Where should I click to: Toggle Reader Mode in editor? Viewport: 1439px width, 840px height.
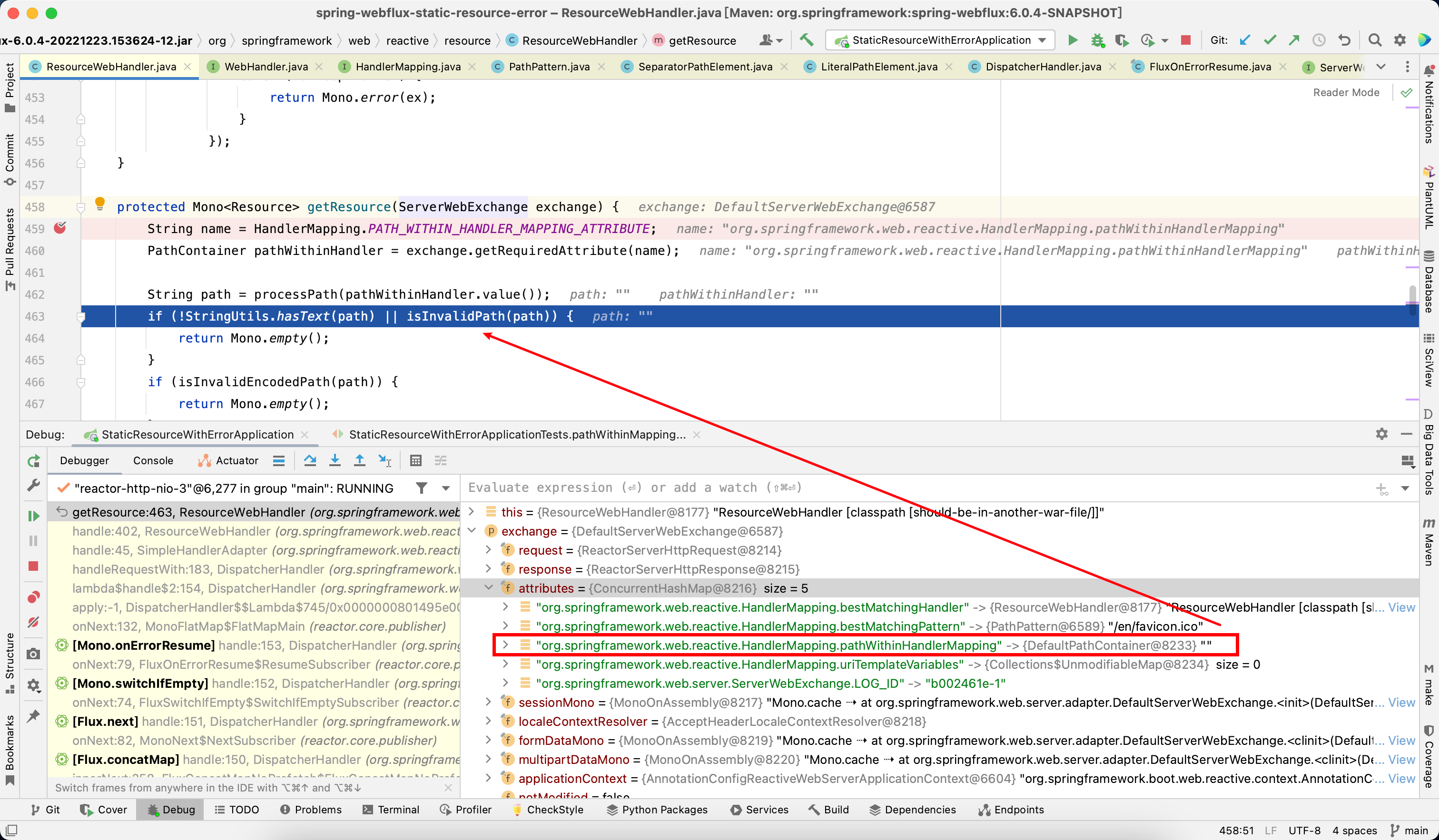point(1346,92)
